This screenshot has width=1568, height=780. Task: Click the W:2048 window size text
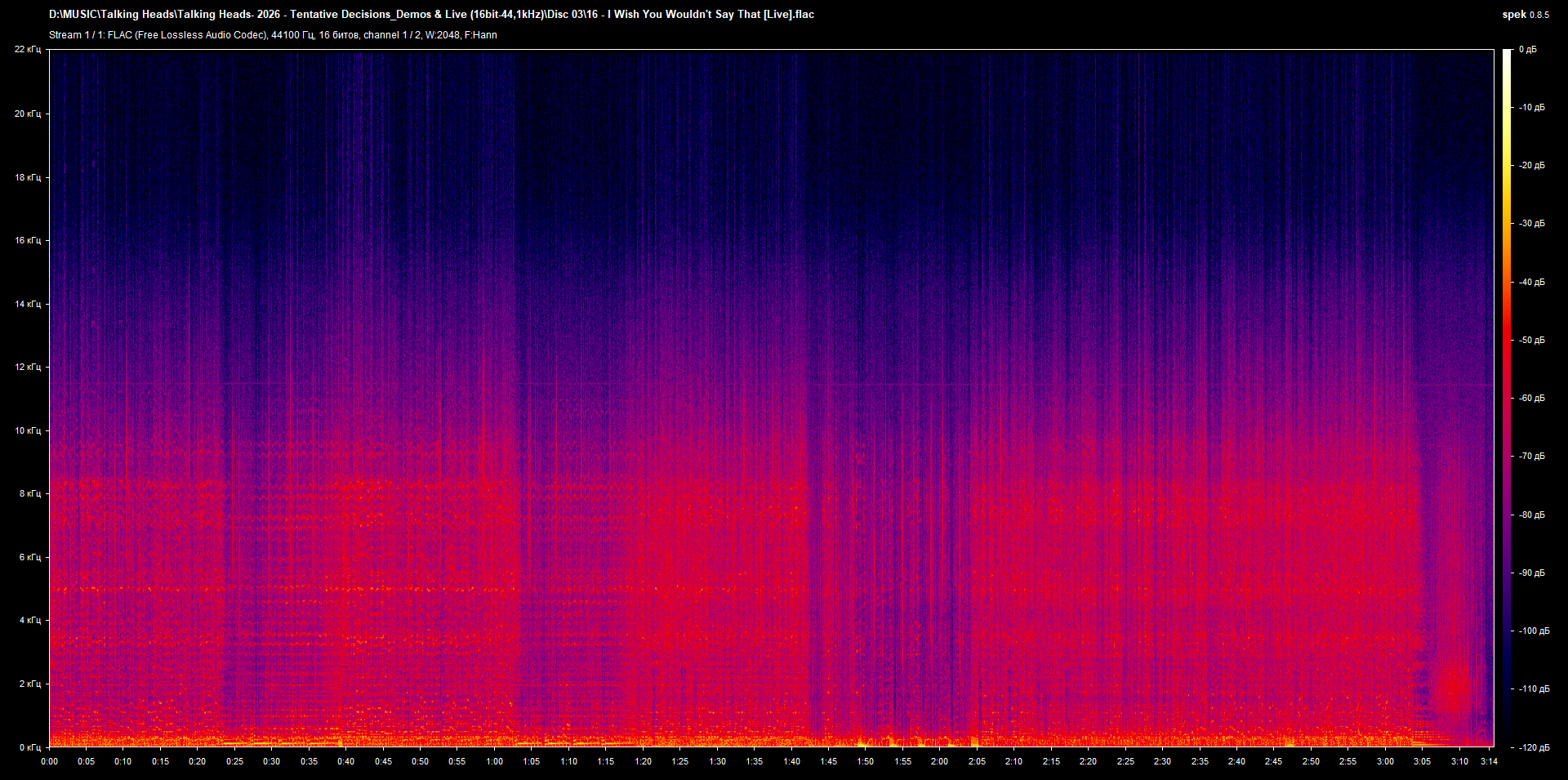click(x=442, y=35)
